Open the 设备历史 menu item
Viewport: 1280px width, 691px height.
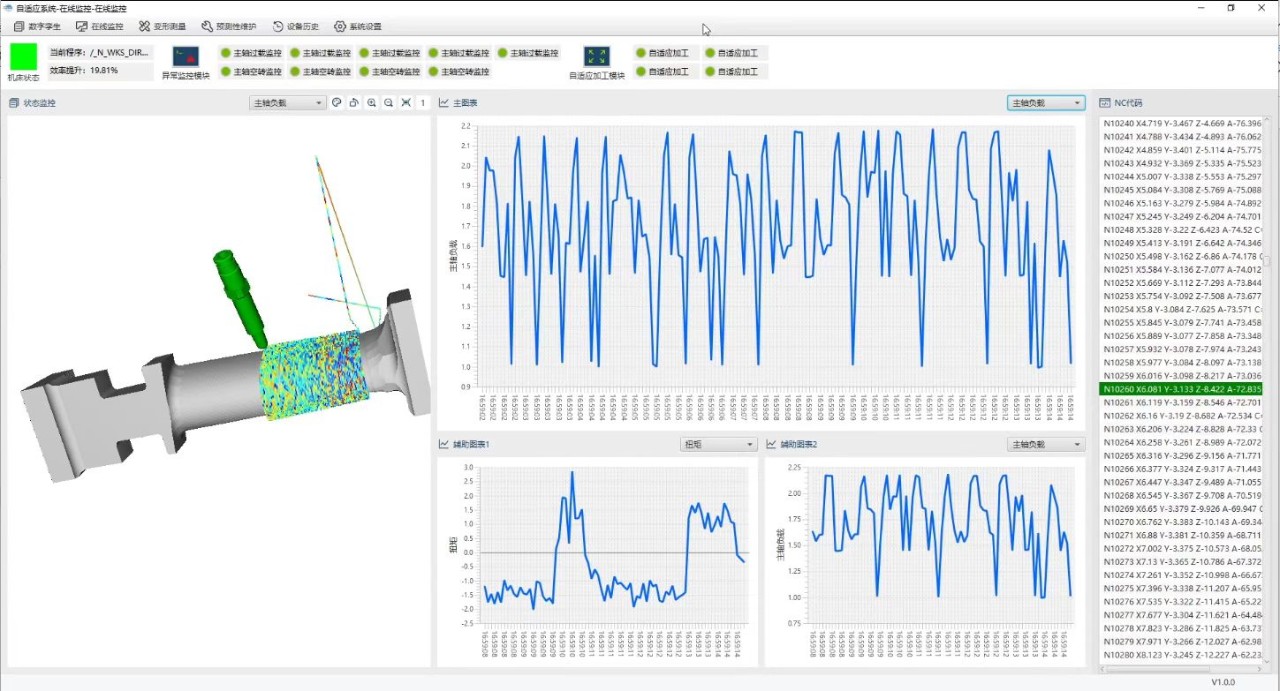[295, 27]
